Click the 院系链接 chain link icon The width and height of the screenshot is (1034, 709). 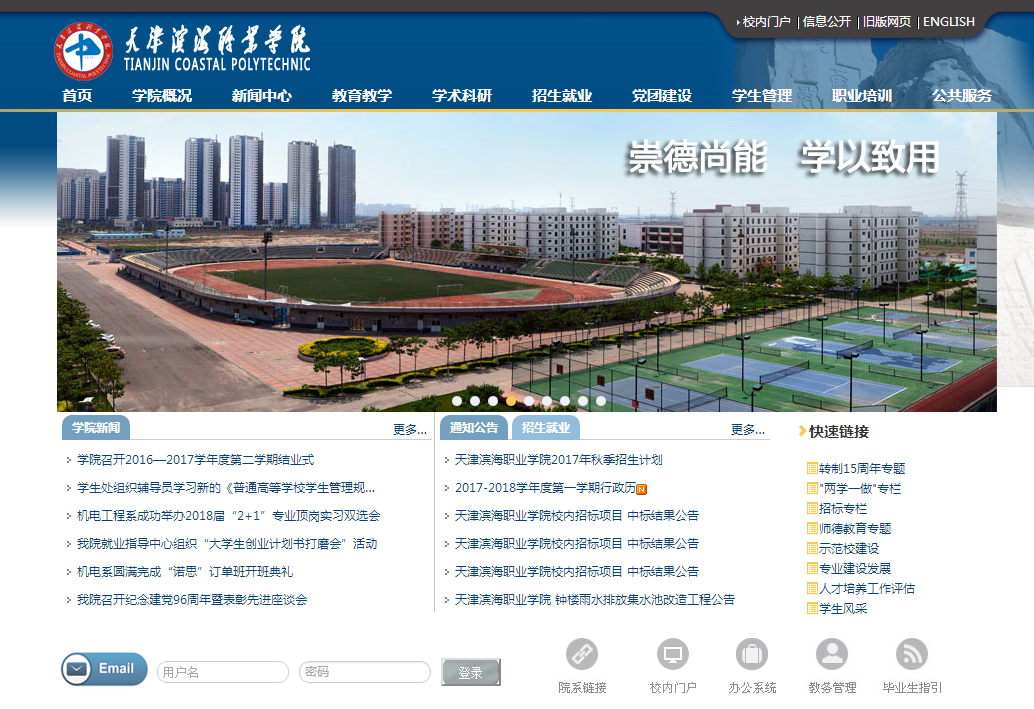tap(582, 655)
